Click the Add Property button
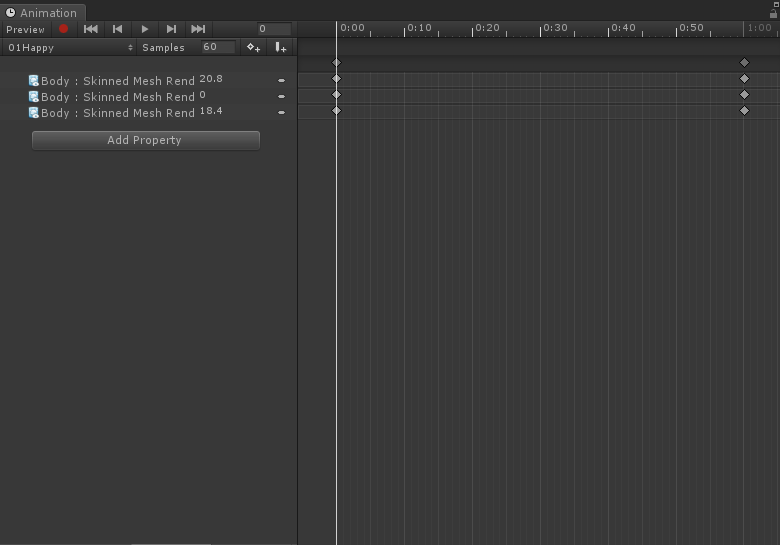 [x=146, y=140]
